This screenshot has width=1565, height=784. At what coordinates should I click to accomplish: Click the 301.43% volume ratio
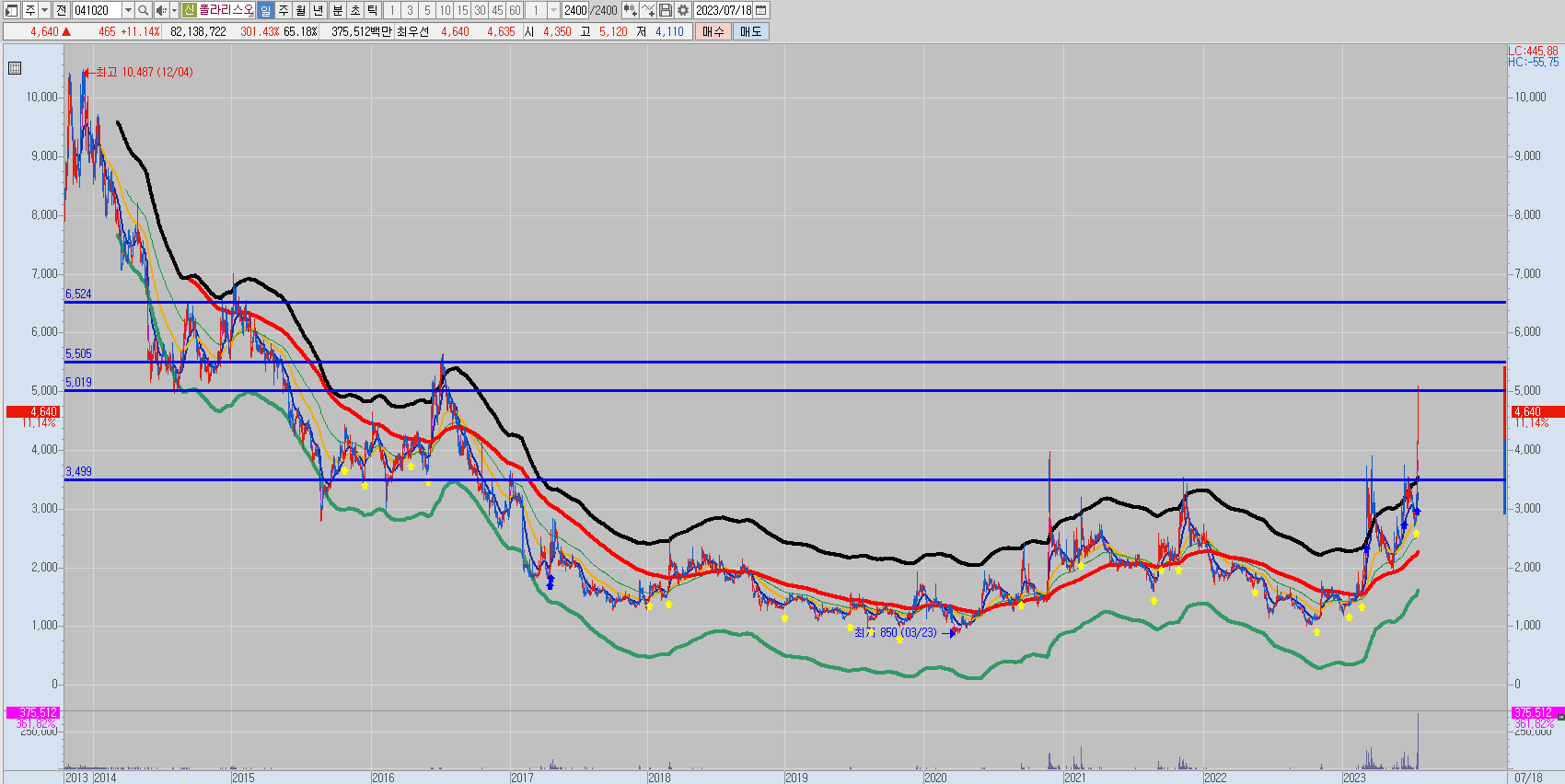pos(260,31)
